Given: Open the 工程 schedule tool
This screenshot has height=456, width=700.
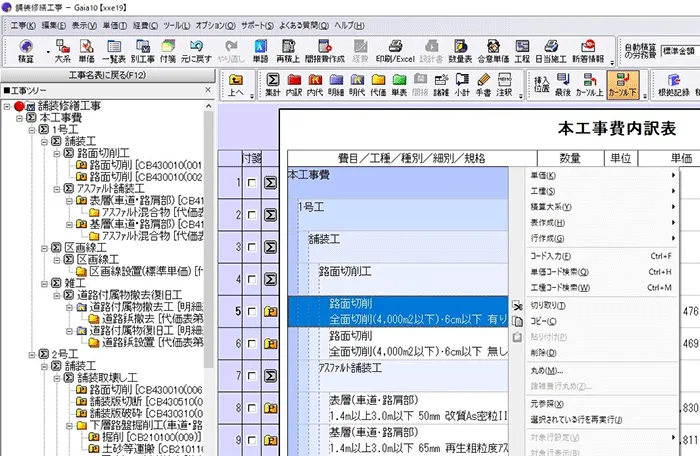Looking at the screenshot, I should tap(522, 50).
